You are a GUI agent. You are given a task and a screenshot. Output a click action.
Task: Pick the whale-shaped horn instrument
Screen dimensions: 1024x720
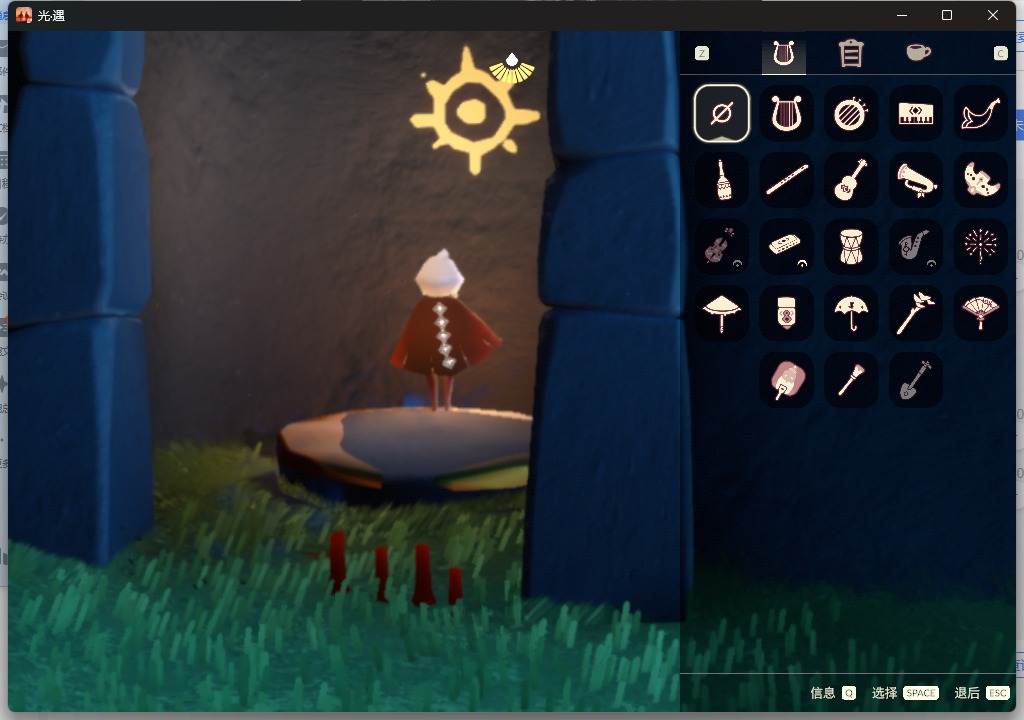[x=980, y=114]
